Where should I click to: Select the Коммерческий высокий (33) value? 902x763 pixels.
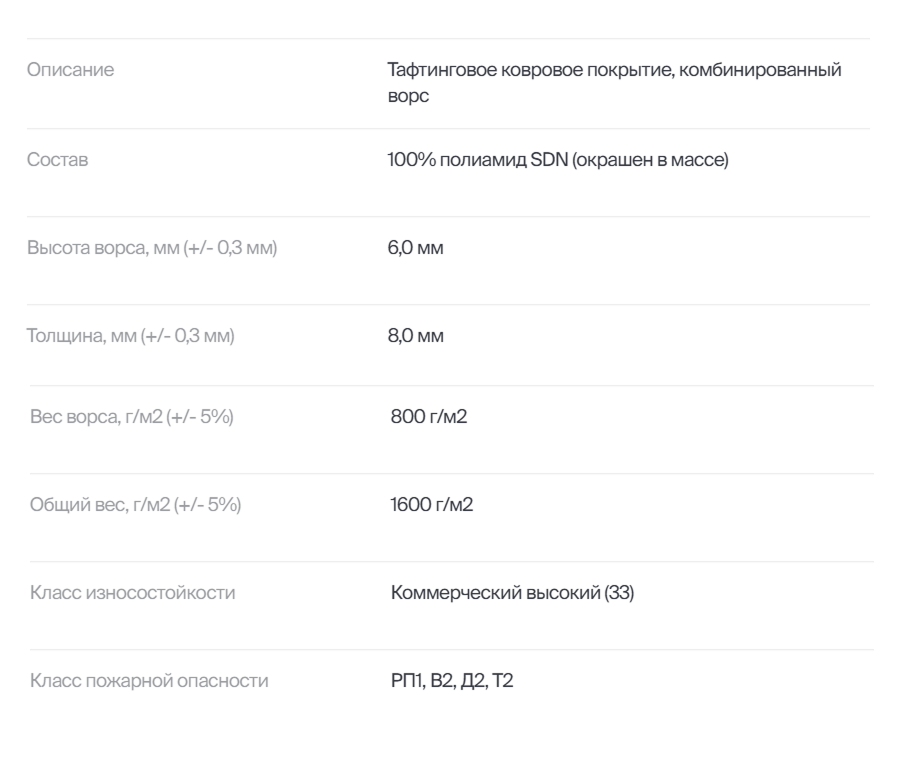click(512, 592)
